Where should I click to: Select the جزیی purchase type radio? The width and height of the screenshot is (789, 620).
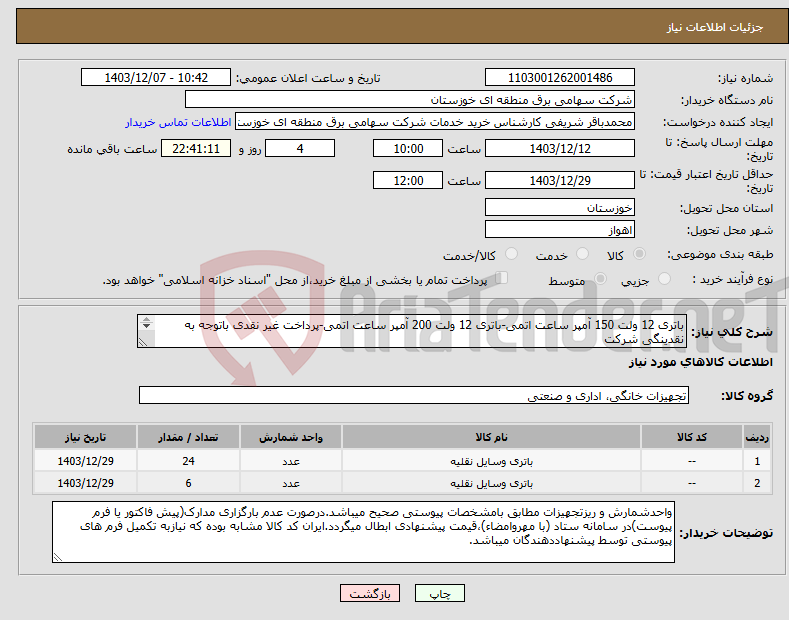[x=664, y=279]
